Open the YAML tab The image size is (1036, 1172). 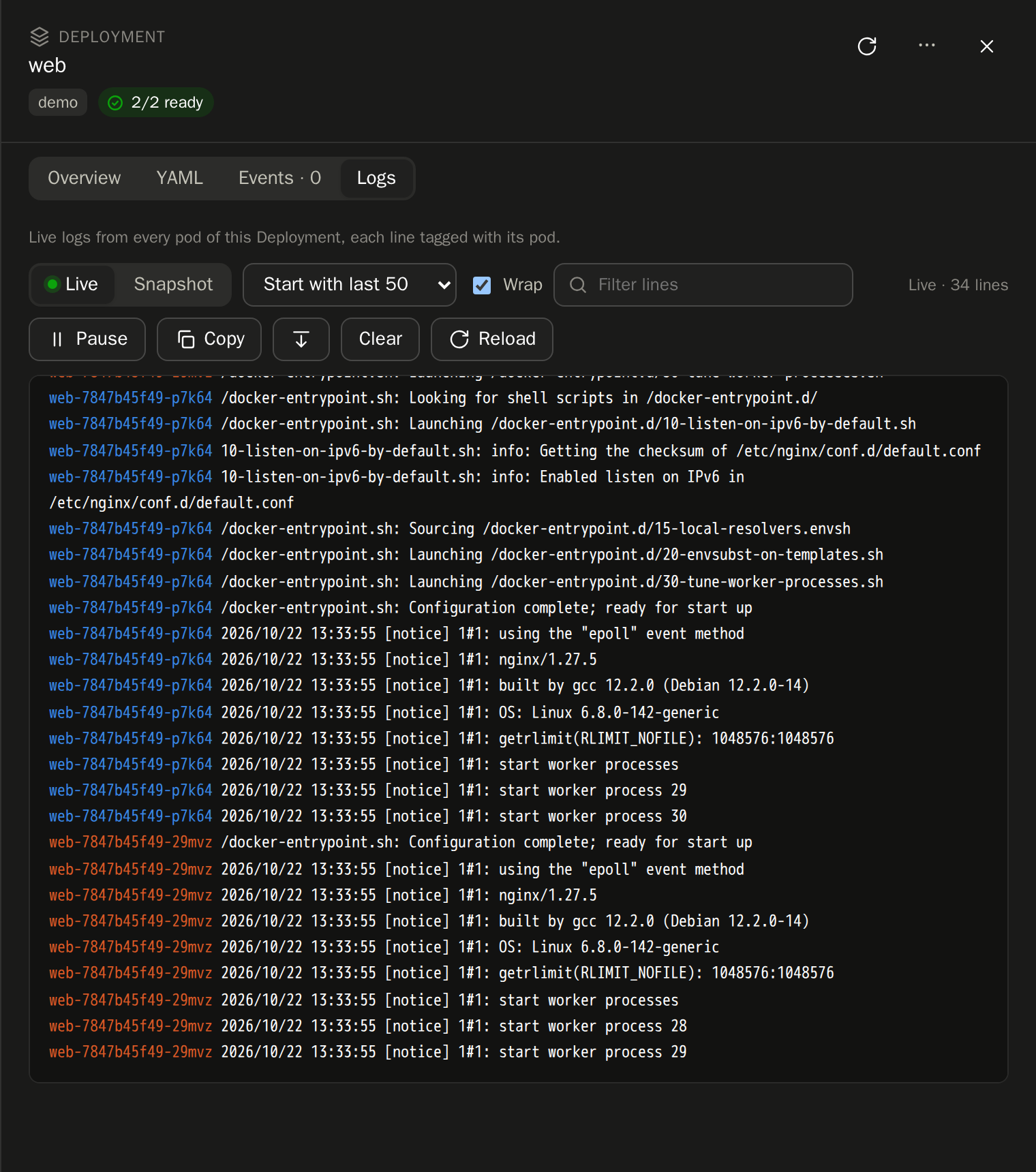pyautogui.click(x=180, y=178)
